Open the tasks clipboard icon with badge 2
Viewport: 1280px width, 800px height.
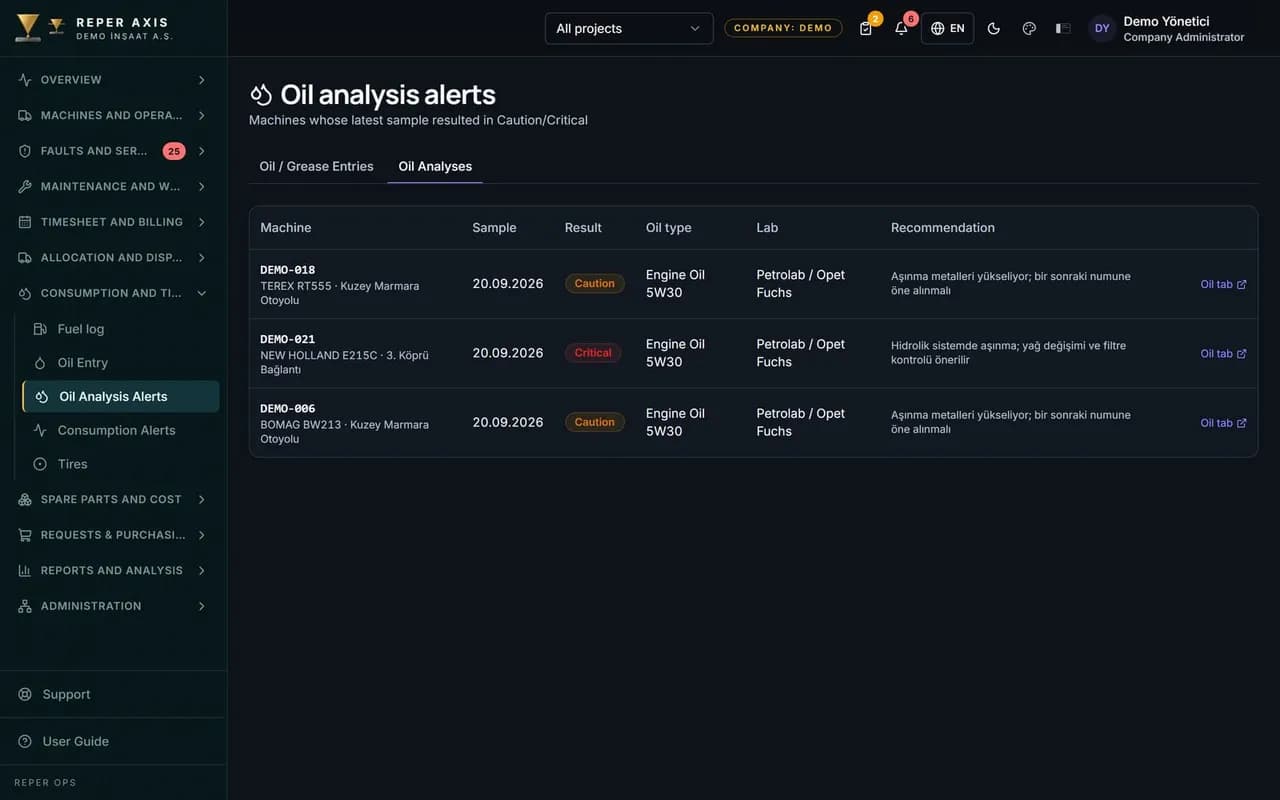pyautogui.click(x=866, y=28)
